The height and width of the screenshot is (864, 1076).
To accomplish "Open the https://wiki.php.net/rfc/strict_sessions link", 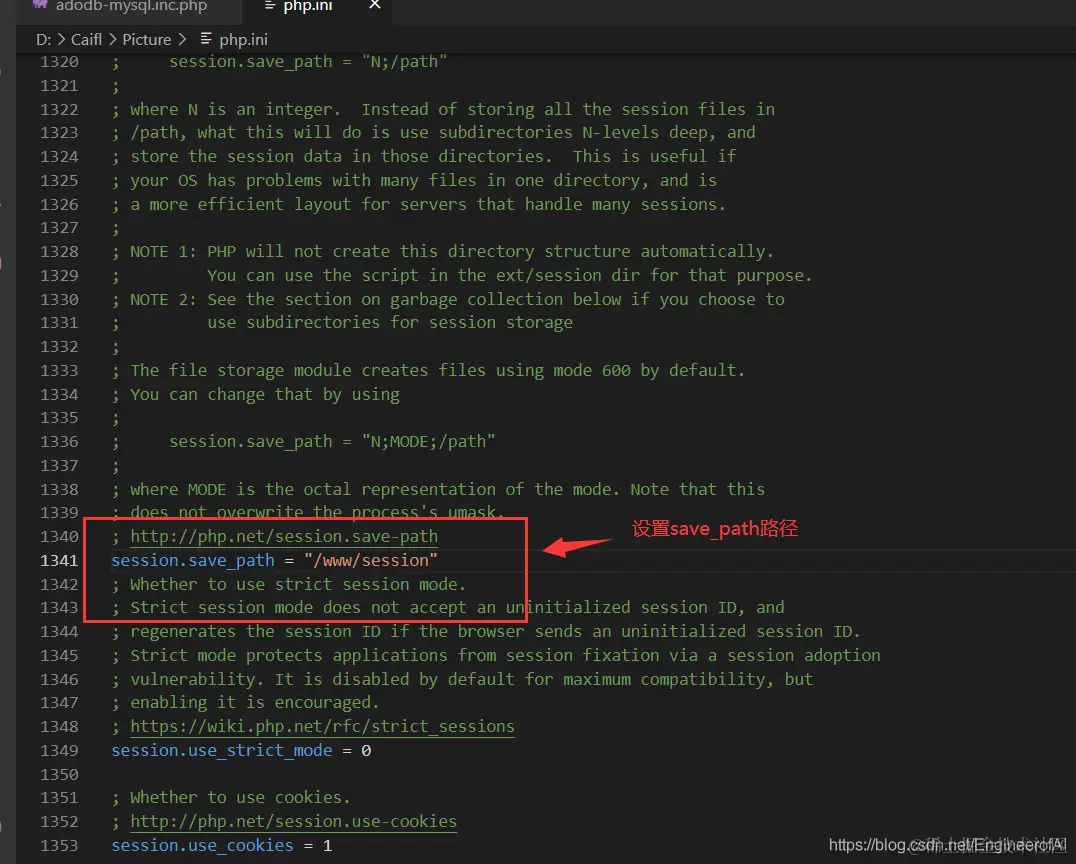I will click(x=322, y=726).
